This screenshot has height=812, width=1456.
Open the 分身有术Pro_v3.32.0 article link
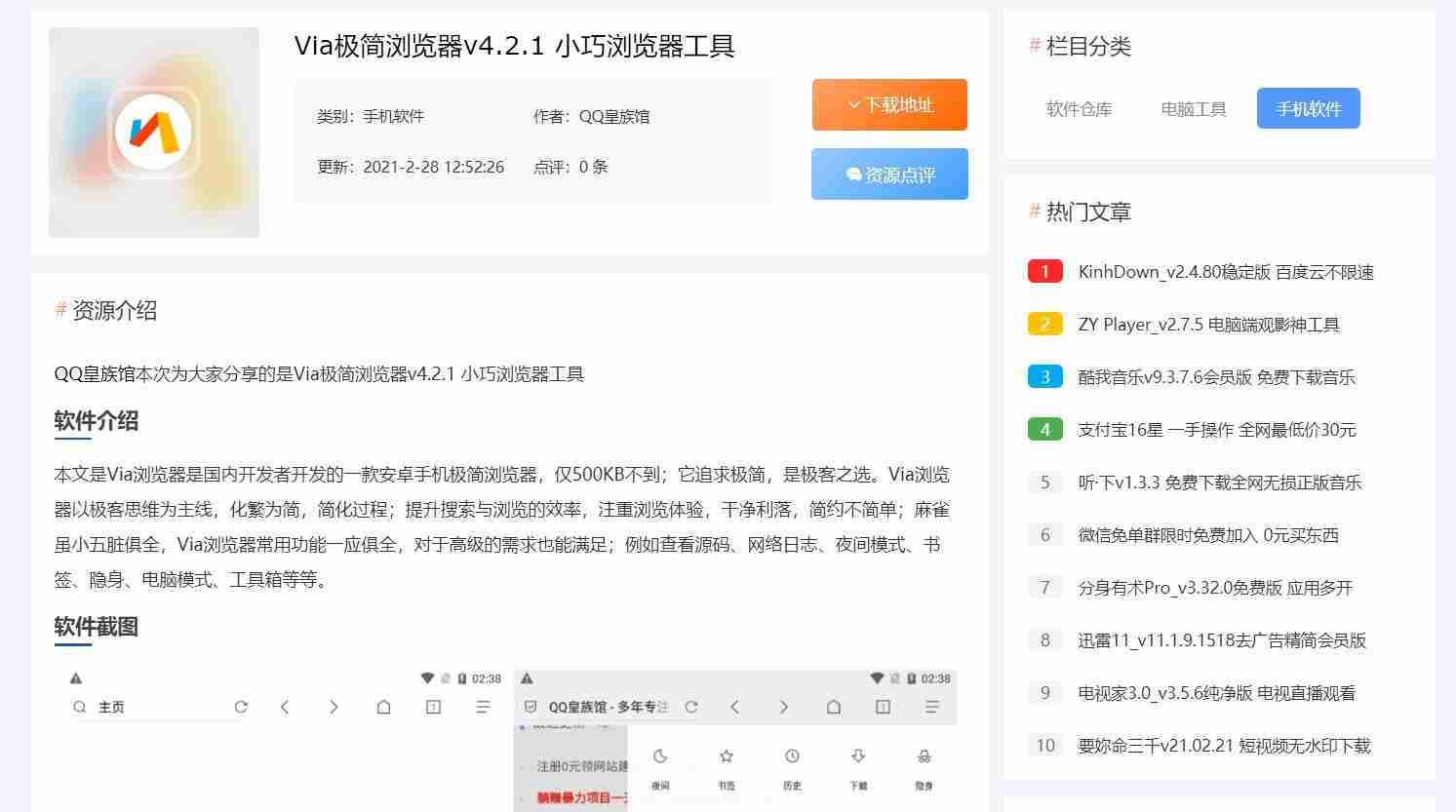pyautogui.click(x=1215, y=588)
